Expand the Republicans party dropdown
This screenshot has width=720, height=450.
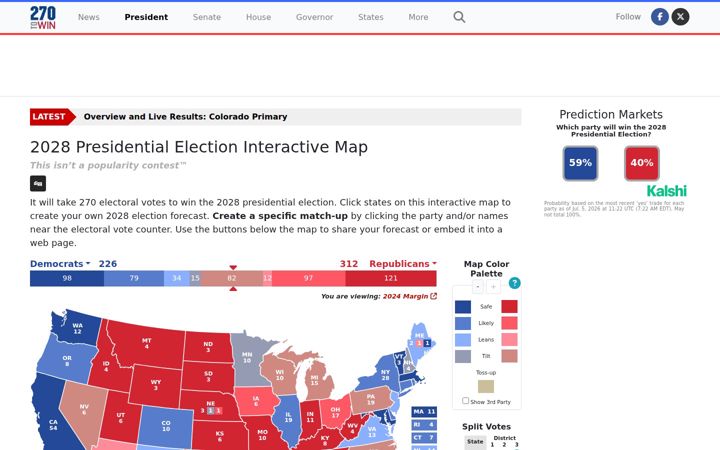point(403,264)
